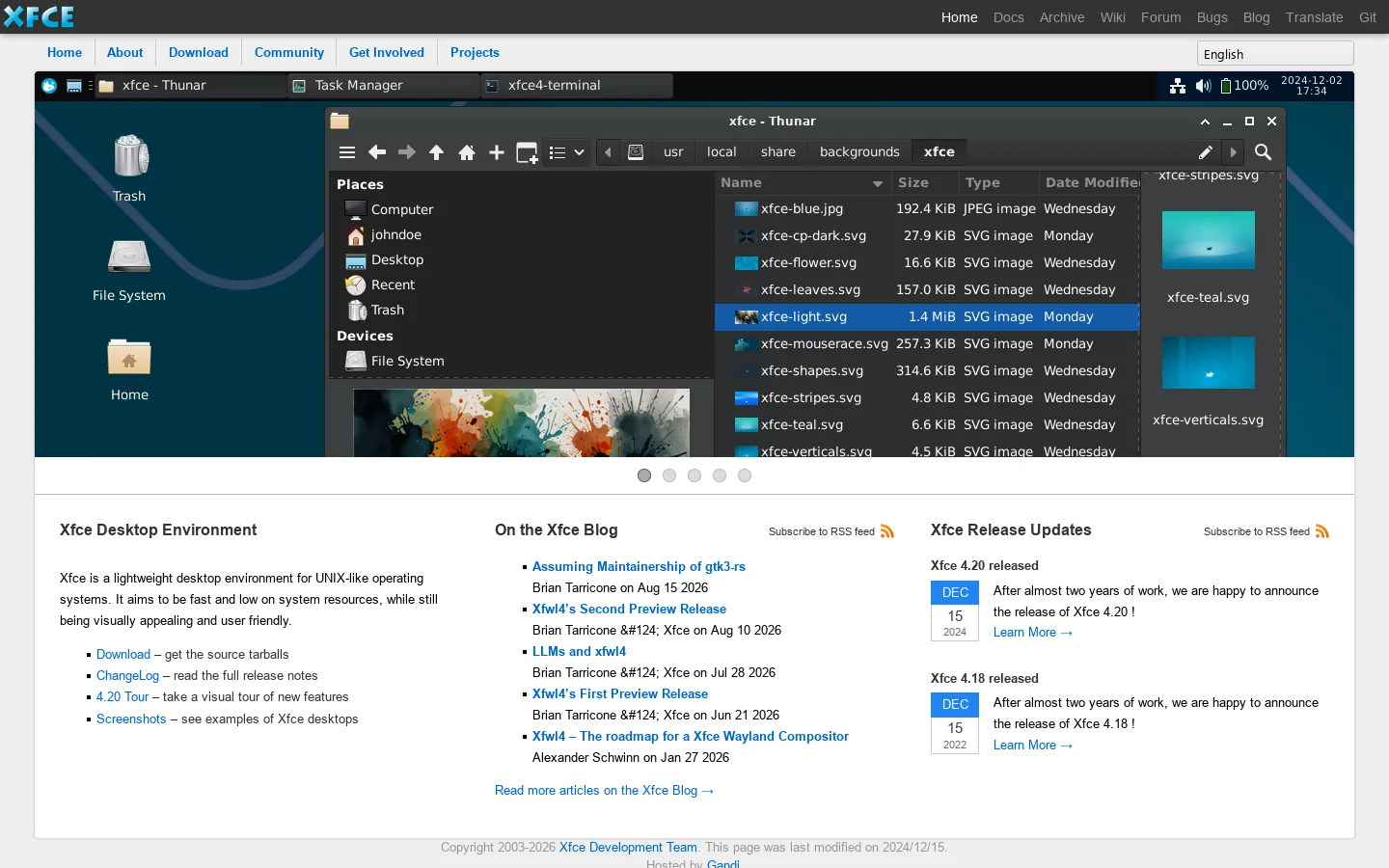Click Forum in top bar
Image resolution: width=1389 pixels, height=868 pixels.
pyautogui.click(x=1161, y=17)
